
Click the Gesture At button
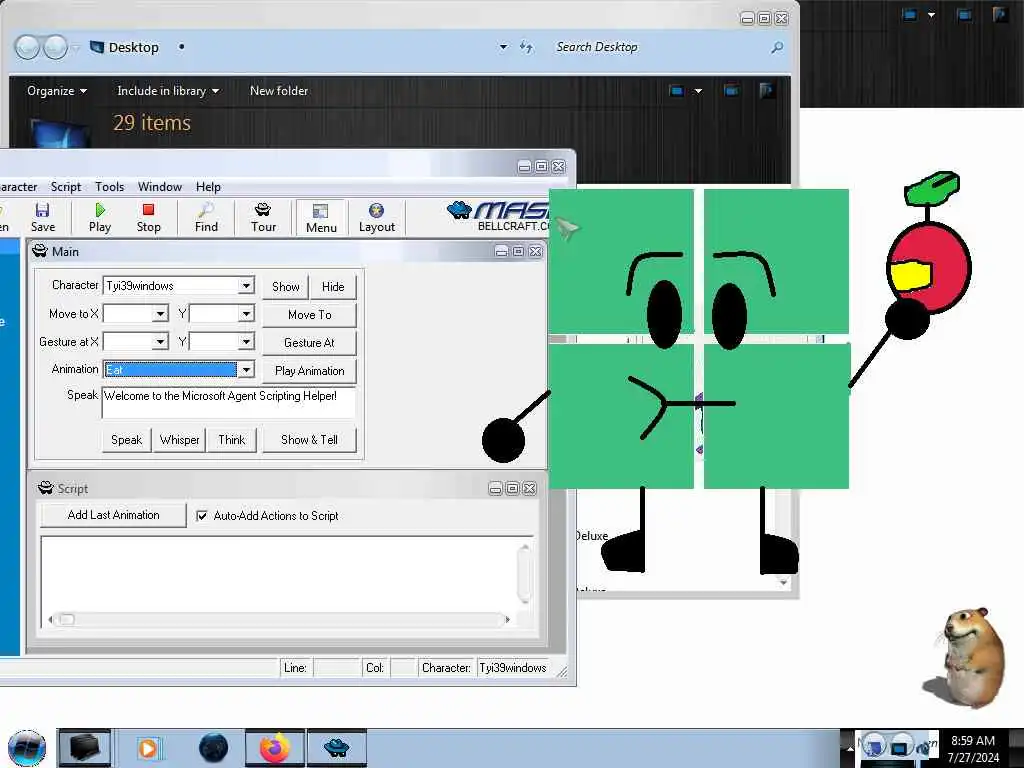[310, 343]
